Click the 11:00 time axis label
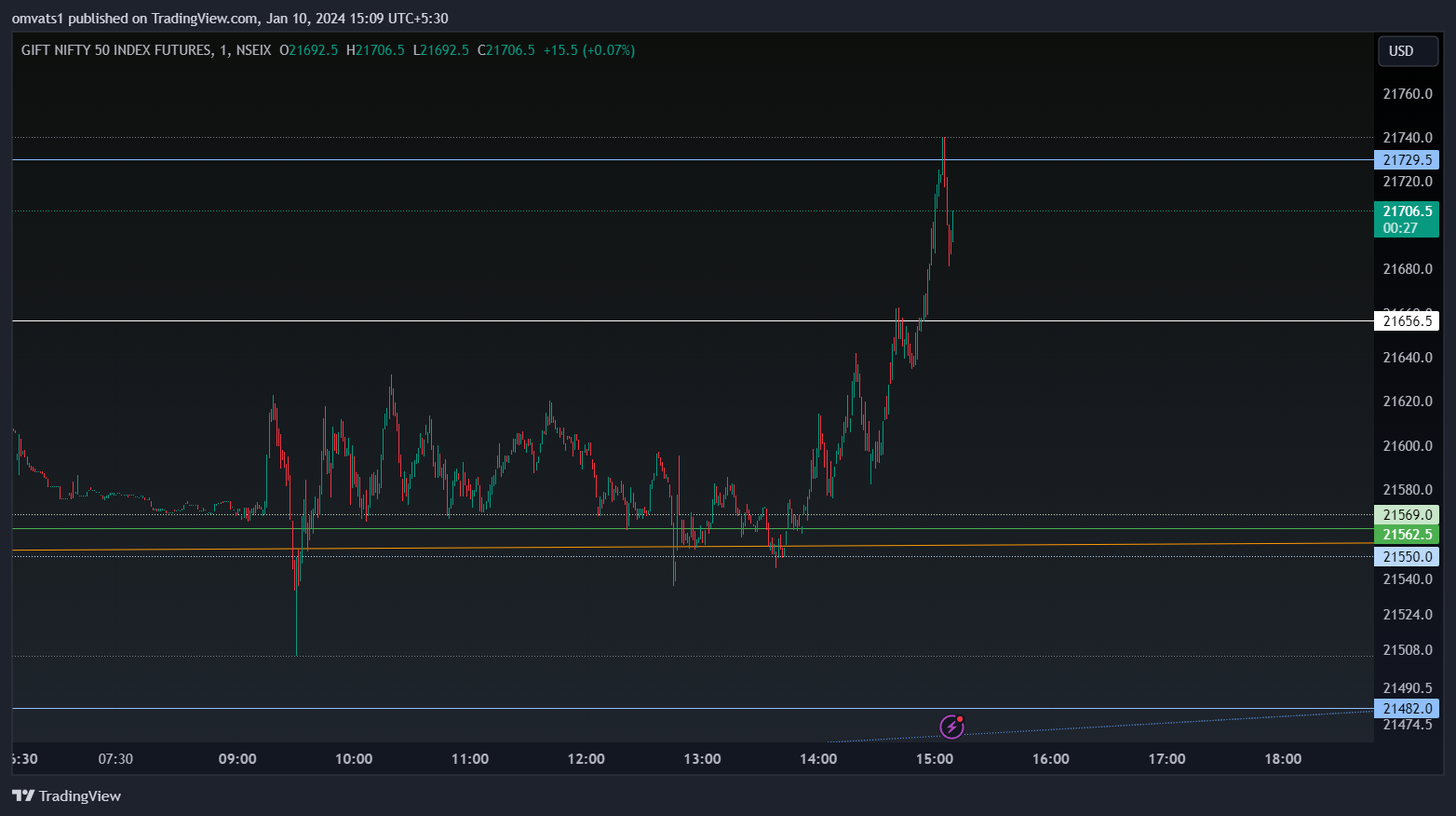This screenshot has height=816, width=1456. pos(470,759)
